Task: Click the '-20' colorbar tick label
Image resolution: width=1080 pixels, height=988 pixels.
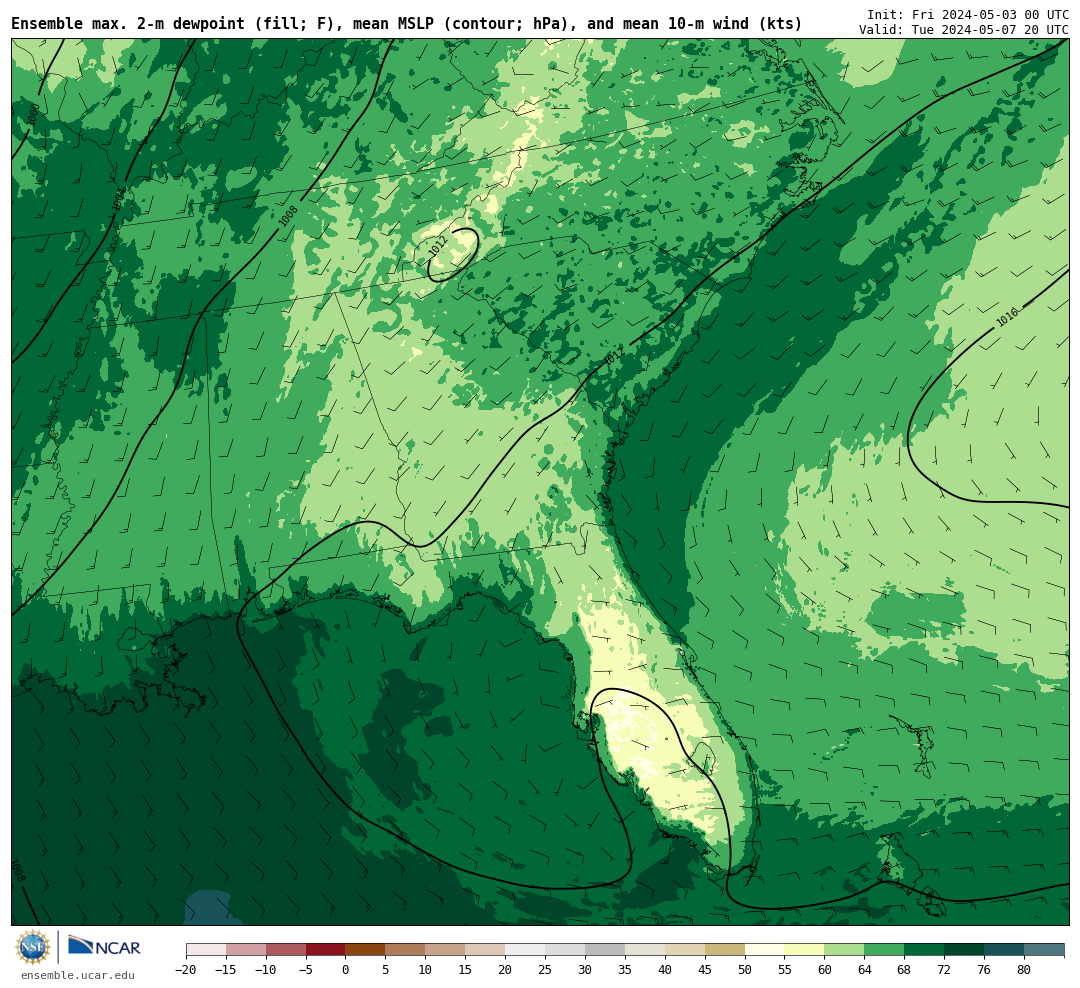Action: pyautogui.click(x=186, y=970)
